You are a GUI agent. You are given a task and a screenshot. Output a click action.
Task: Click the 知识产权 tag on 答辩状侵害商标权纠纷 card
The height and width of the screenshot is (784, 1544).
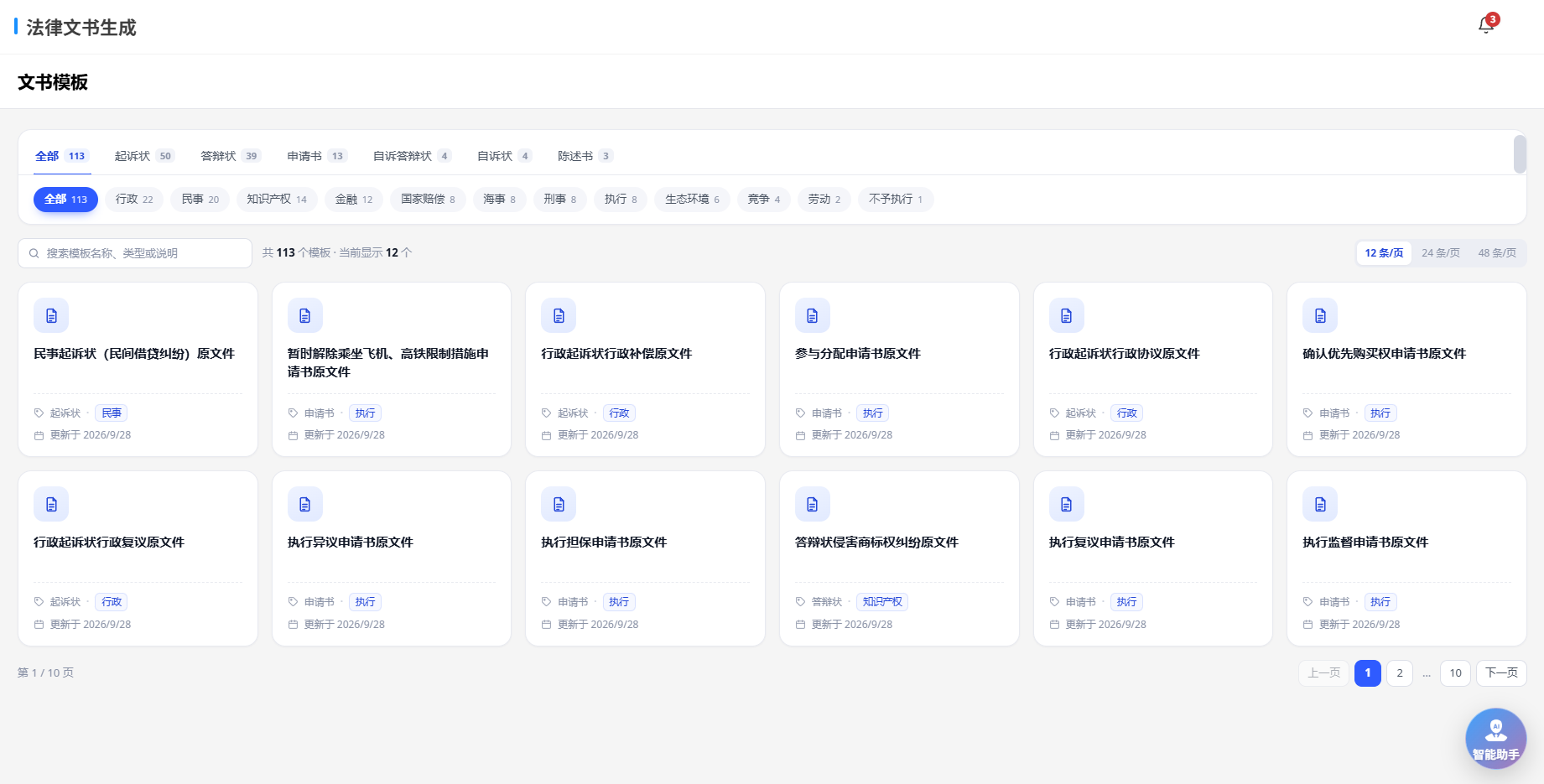point(882,602)
